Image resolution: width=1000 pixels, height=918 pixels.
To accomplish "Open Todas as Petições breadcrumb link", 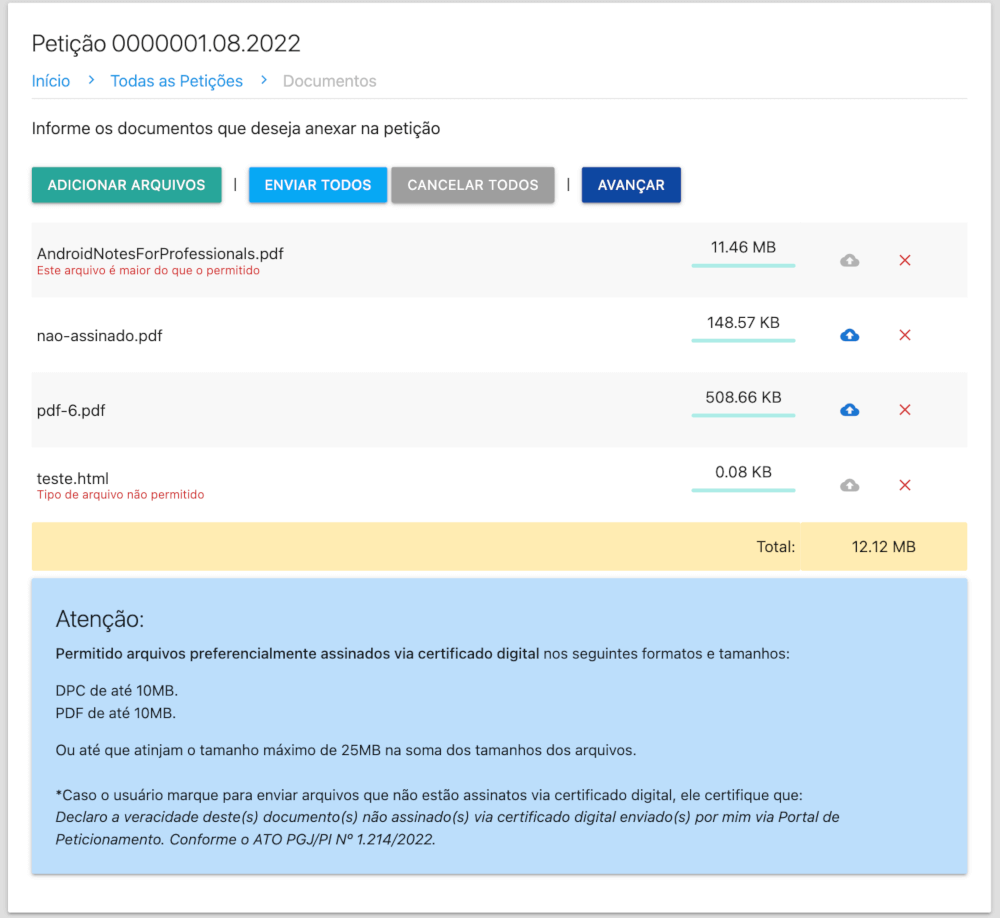I will click(x=177, y=81).
